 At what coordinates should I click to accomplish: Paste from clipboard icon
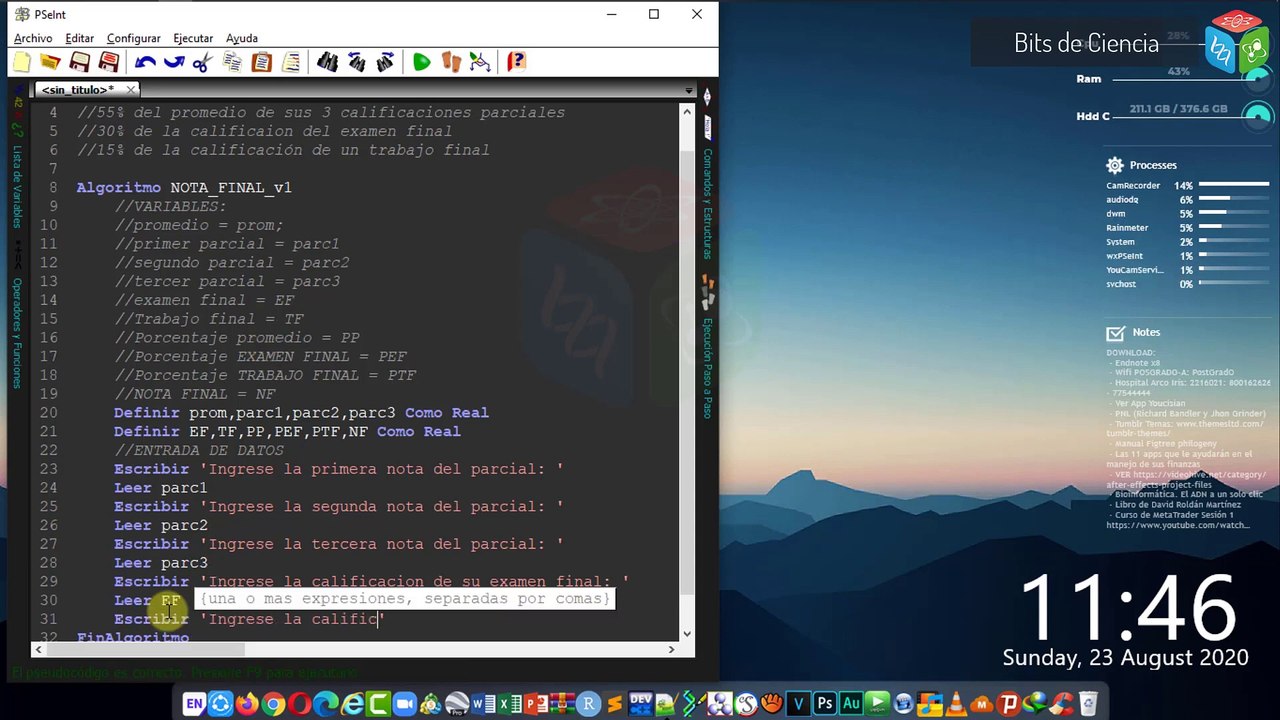pyautogui.click(x=261, y=62)
